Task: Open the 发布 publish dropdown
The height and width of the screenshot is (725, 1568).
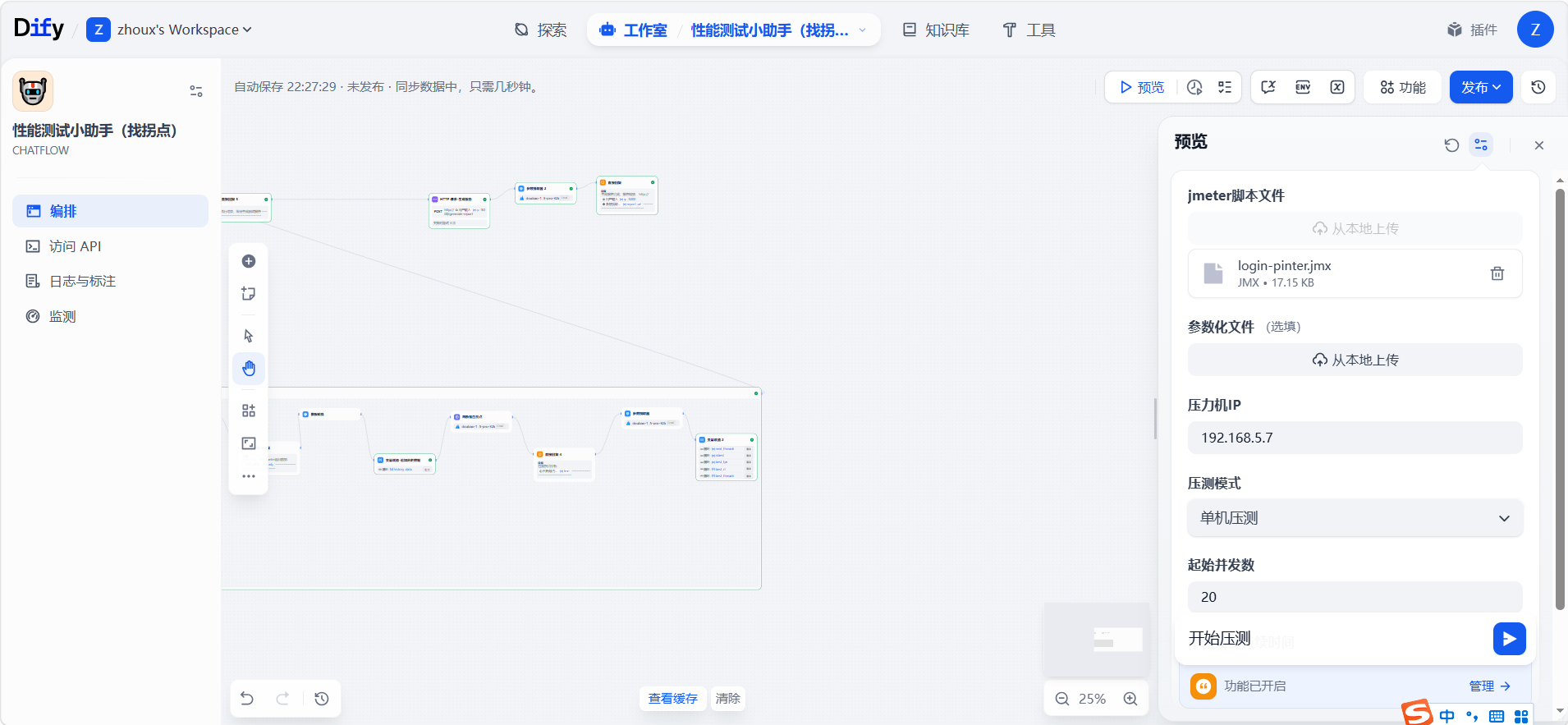Action: pos(1480,87)
